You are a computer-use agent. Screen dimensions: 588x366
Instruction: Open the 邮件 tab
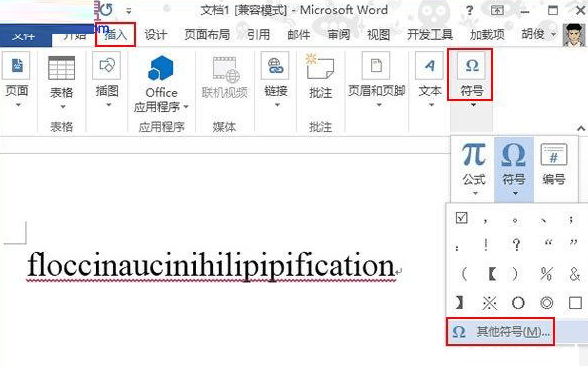tap(298, 35)
